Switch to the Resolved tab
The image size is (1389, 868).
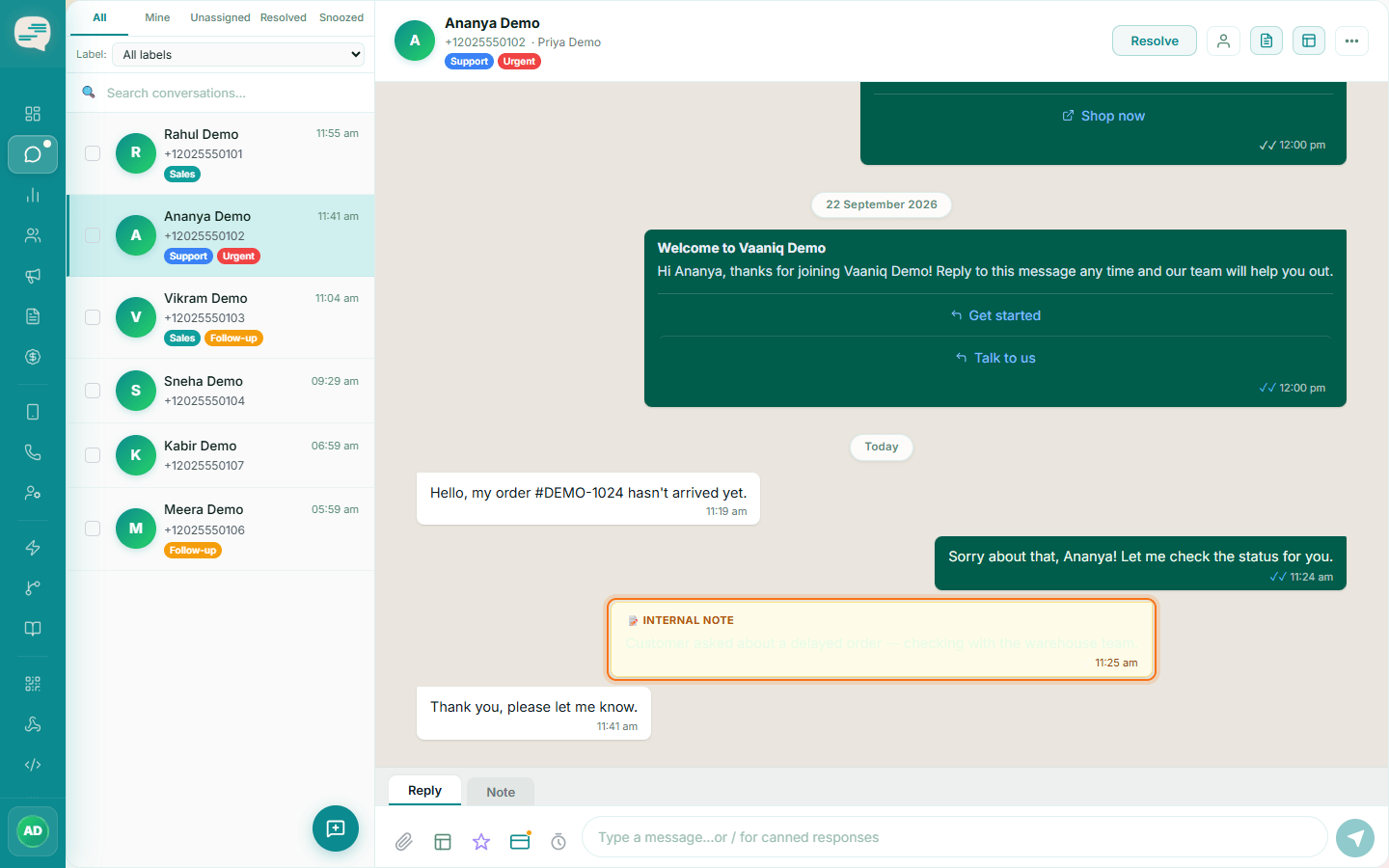(284, 17)
